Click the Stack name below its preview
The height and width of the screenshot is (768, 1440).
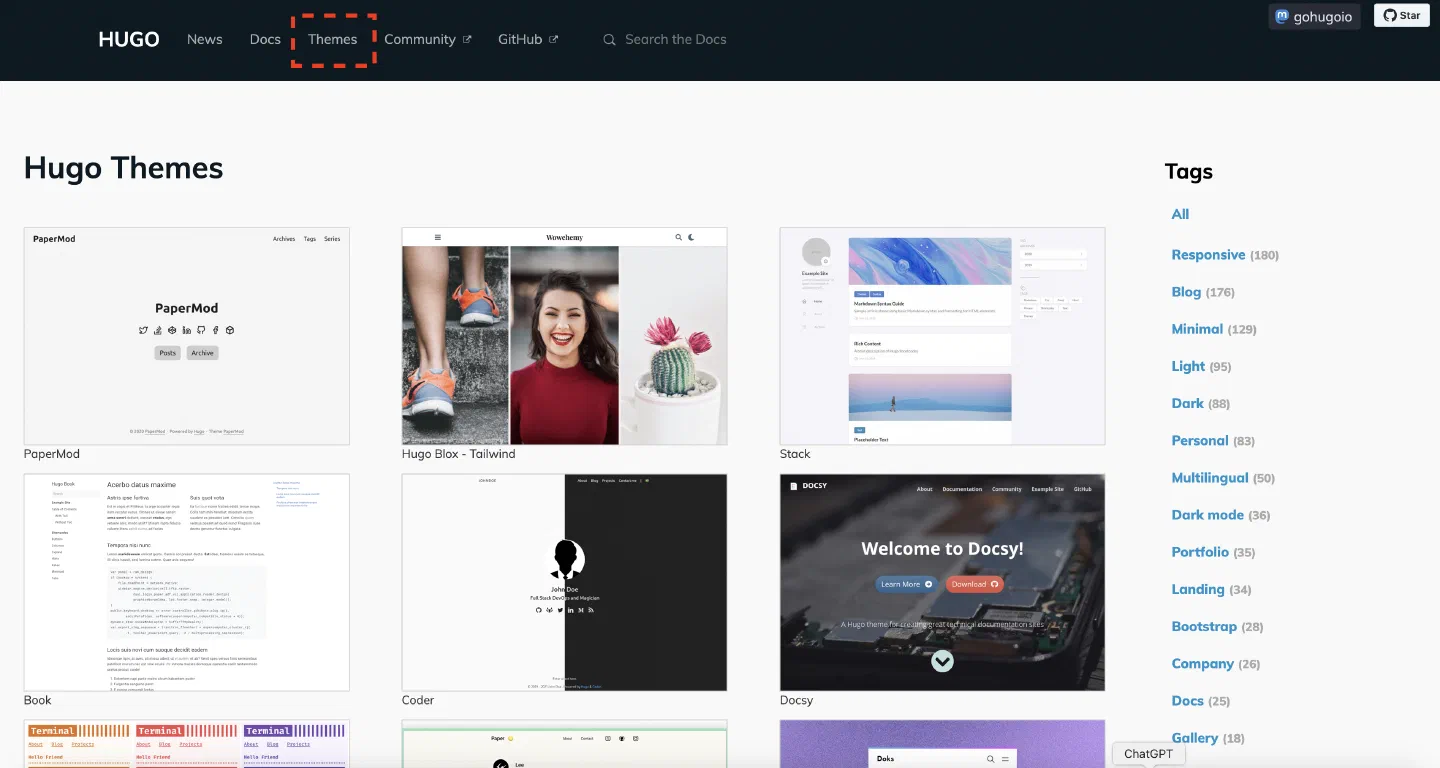[795, 454]
